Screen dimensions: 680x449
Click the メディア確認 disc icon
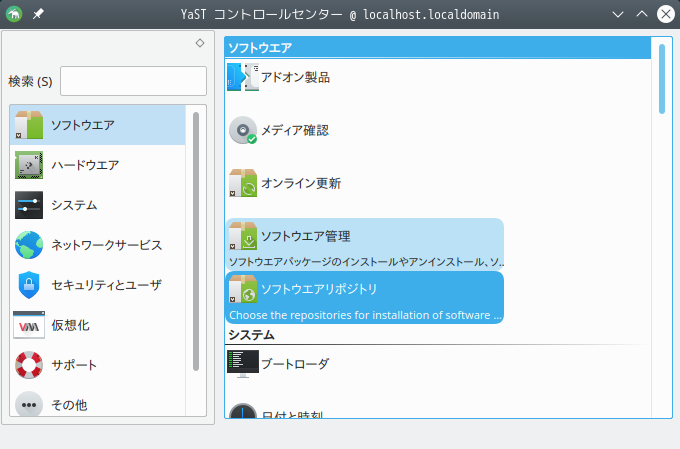point(243,130)
